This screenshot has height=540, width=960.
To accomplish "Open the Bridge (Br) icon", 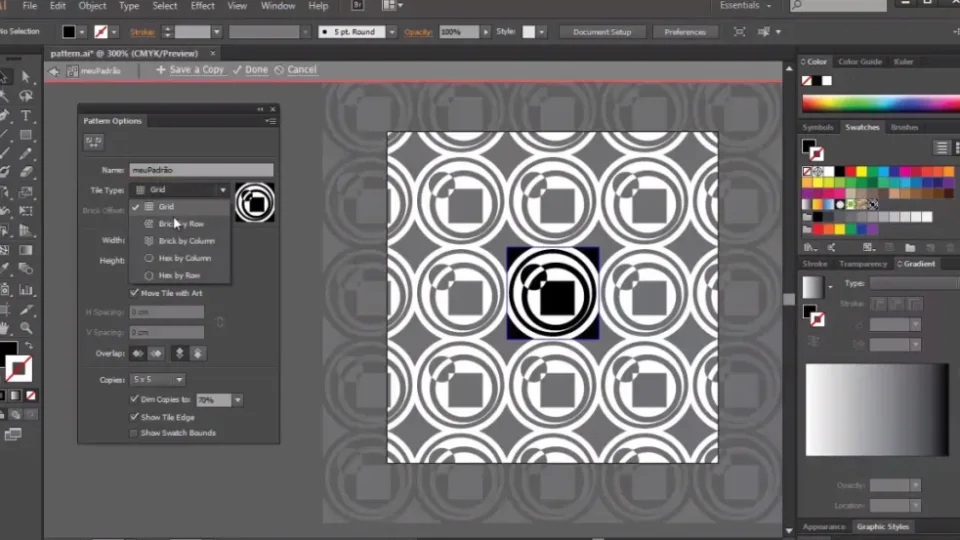I will (358, 6).
